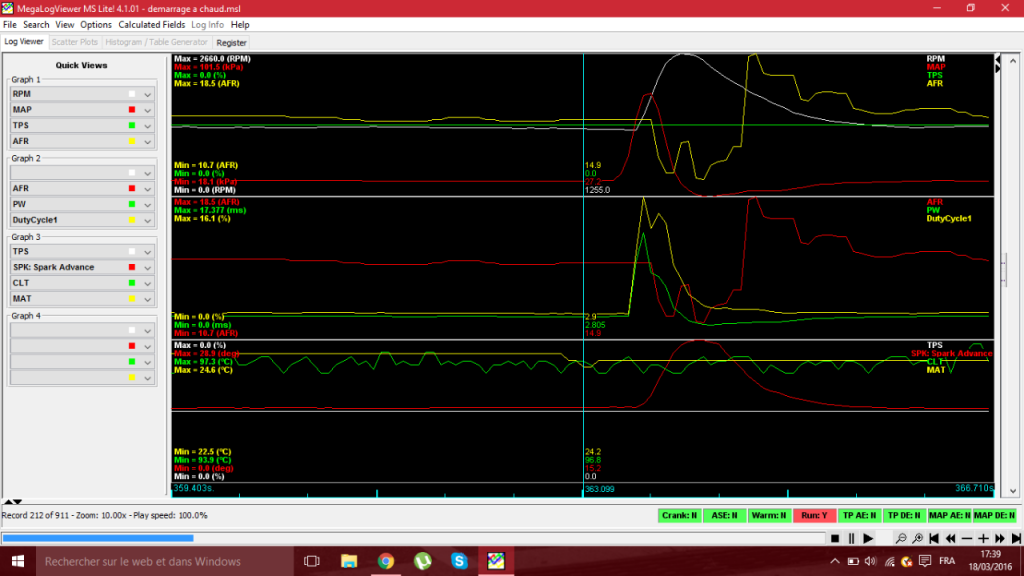Image resolution: width=1024 pixels, height=576 pixels.
Task: Open the Options menu
Action: pyautogui.click(x=96, y=25)
